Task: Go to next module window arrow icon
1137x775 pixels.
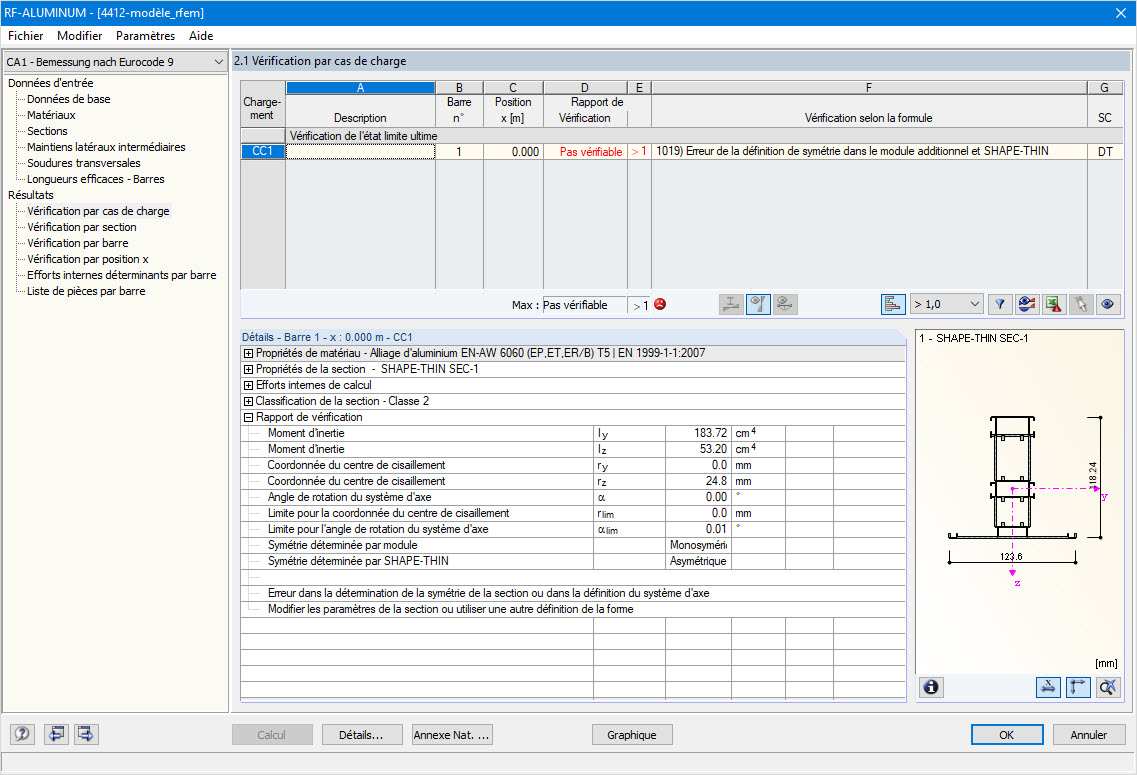Action: (x=86, y=734)
